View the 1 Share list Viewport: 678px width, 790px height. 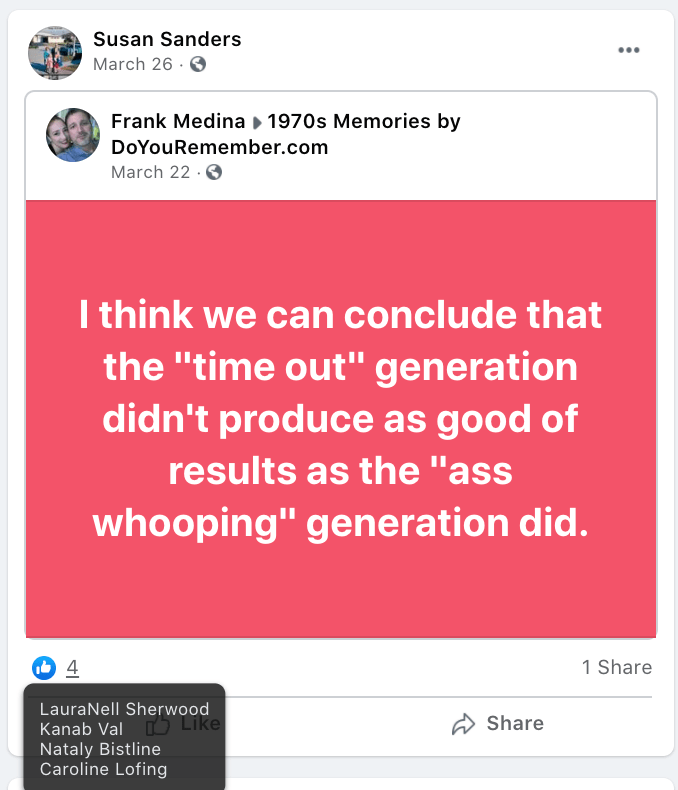616,667
